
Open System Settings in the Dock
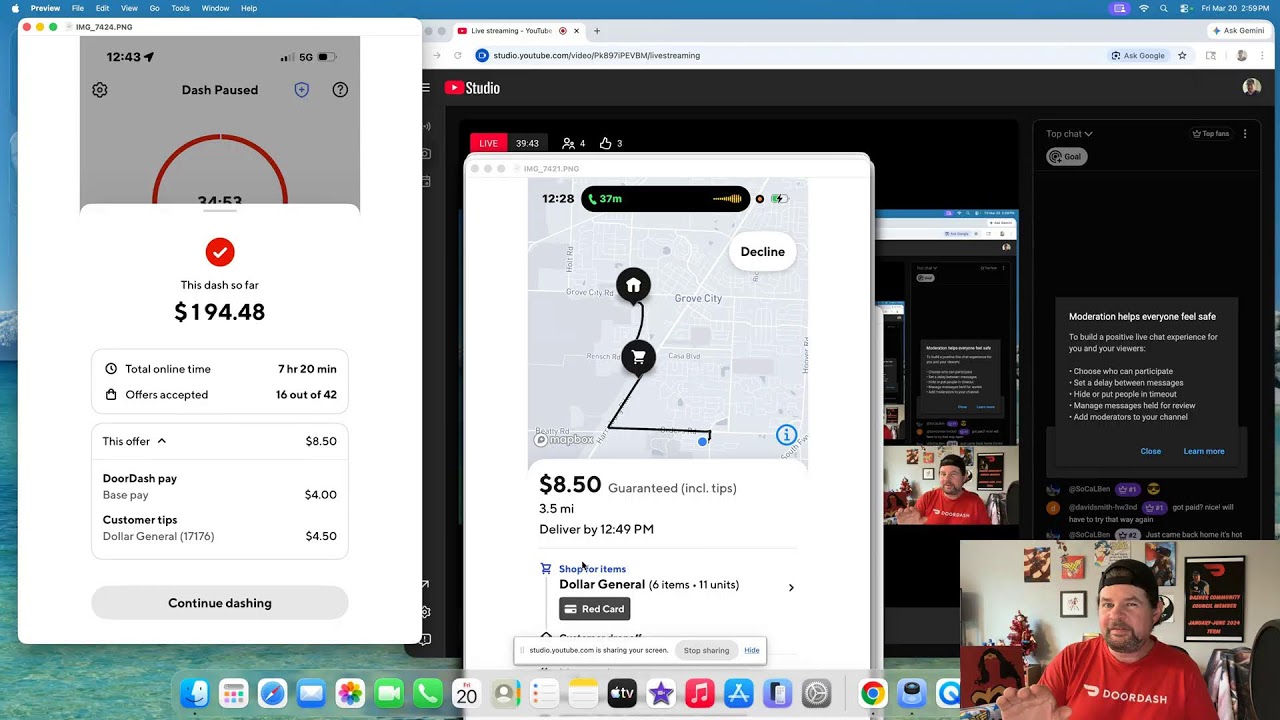[x=817, y=693]
